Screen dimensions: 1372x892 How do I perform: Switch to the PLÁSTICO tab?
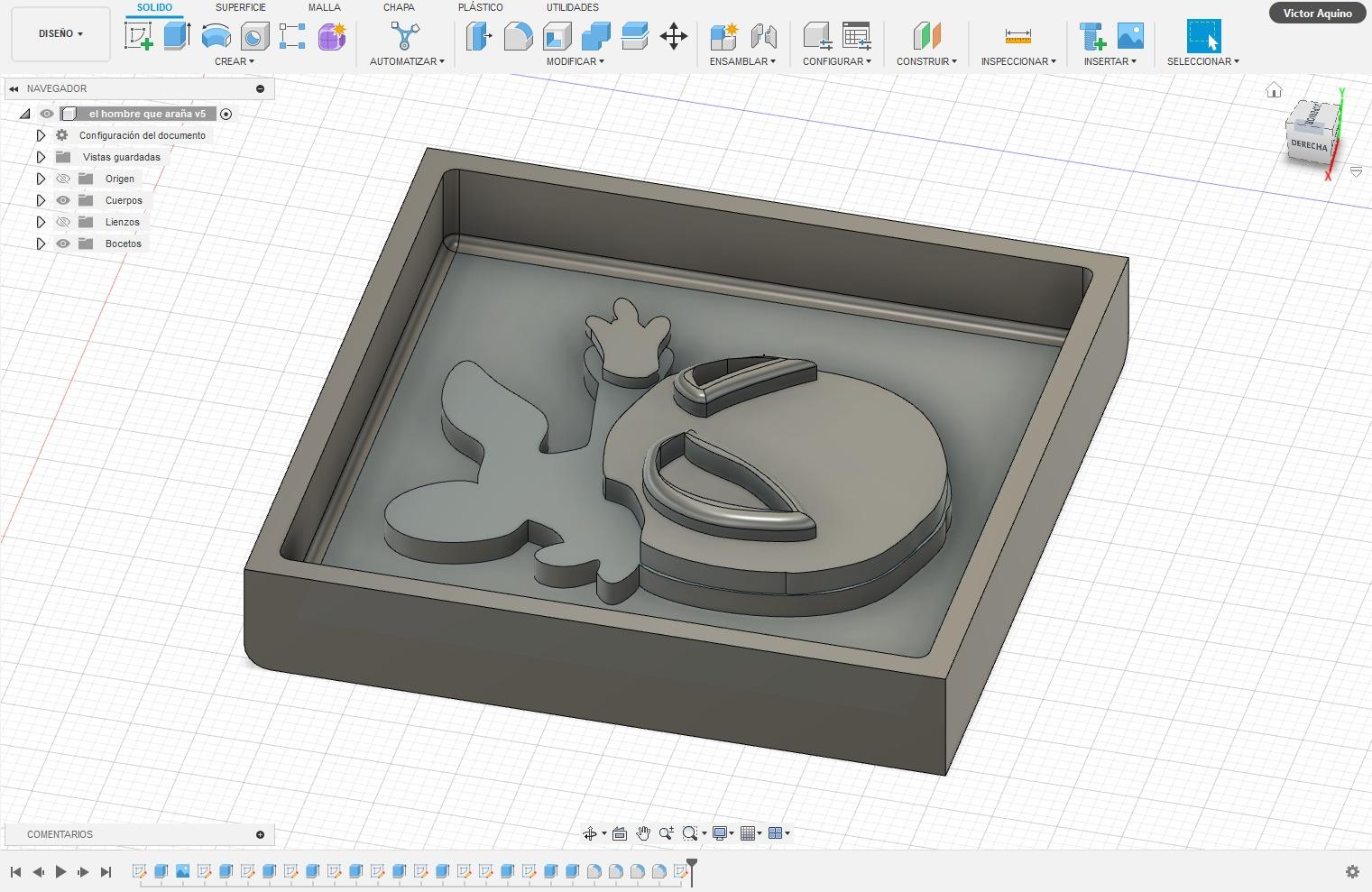coord(481,7)
